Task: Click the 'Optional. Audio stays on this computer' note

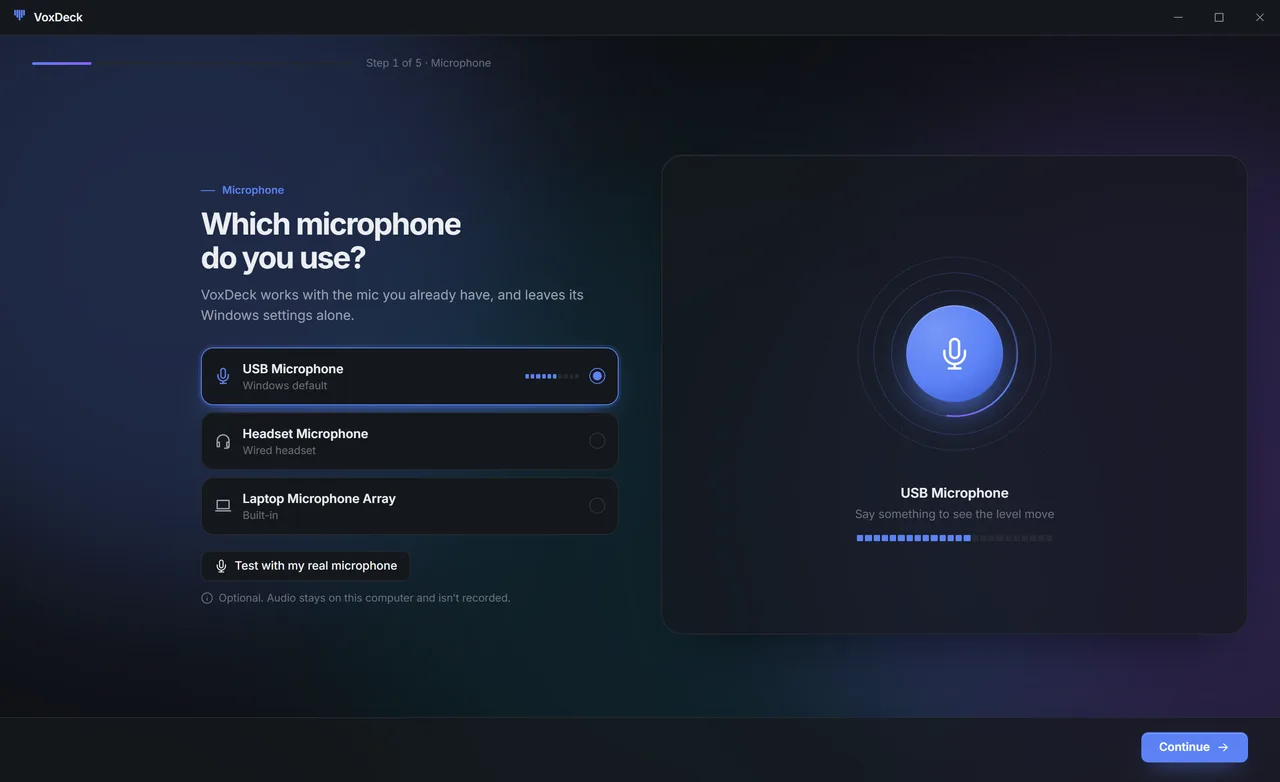Action: (364, 598)
